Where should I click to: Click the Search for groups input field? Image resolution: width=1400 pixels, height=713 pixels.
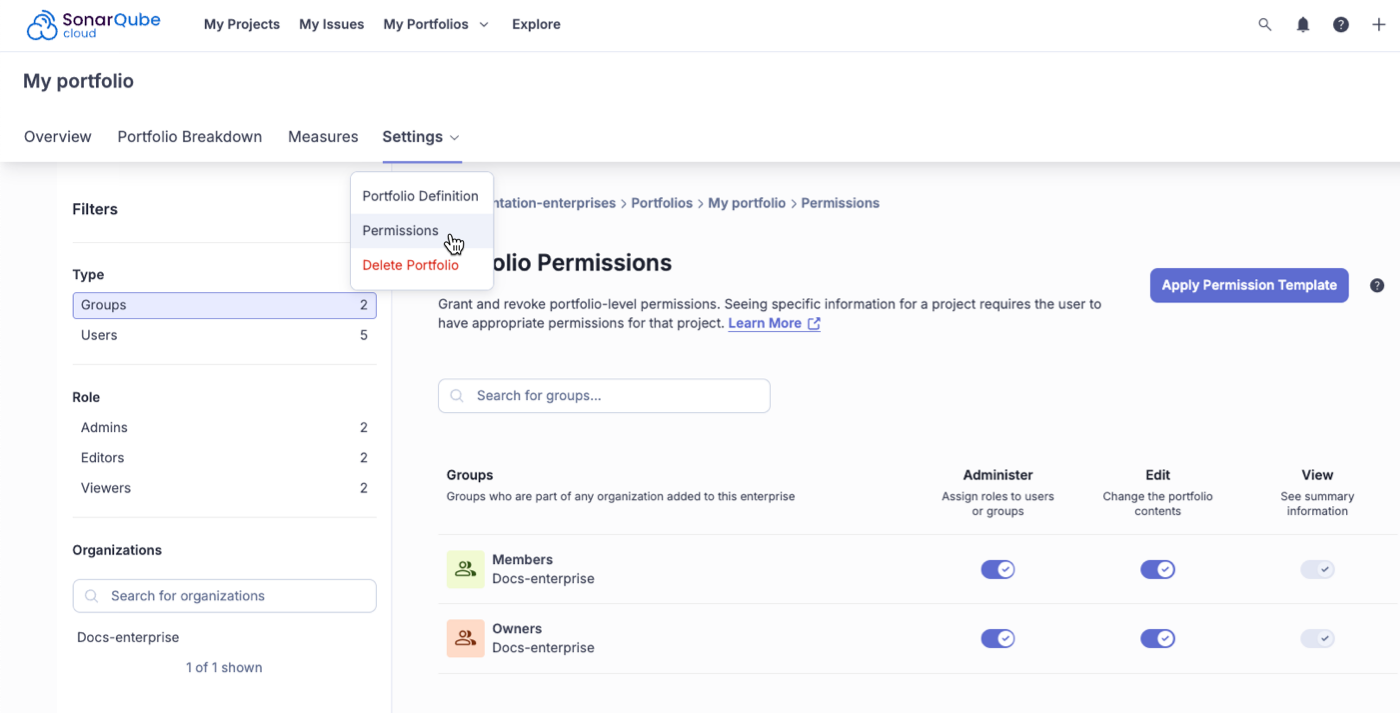click(x=603, y=395)
